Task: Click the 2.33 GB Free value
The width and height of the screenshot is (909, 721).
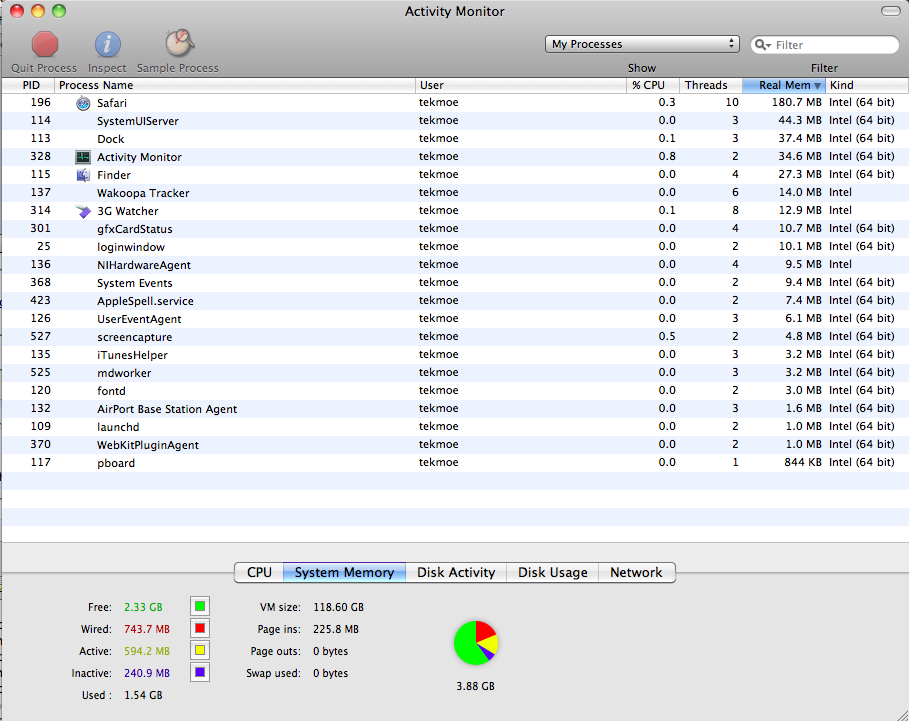Action: point(143,607)
